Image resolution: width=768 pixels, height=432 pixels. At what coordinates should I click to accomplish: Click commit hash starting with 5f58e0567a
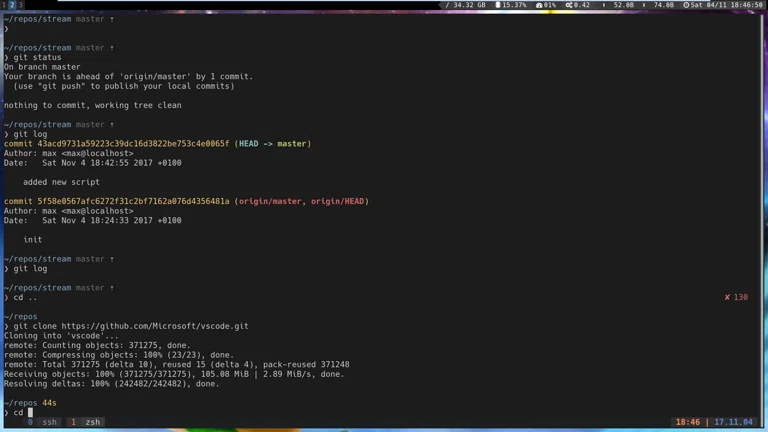tap(133, 201)
